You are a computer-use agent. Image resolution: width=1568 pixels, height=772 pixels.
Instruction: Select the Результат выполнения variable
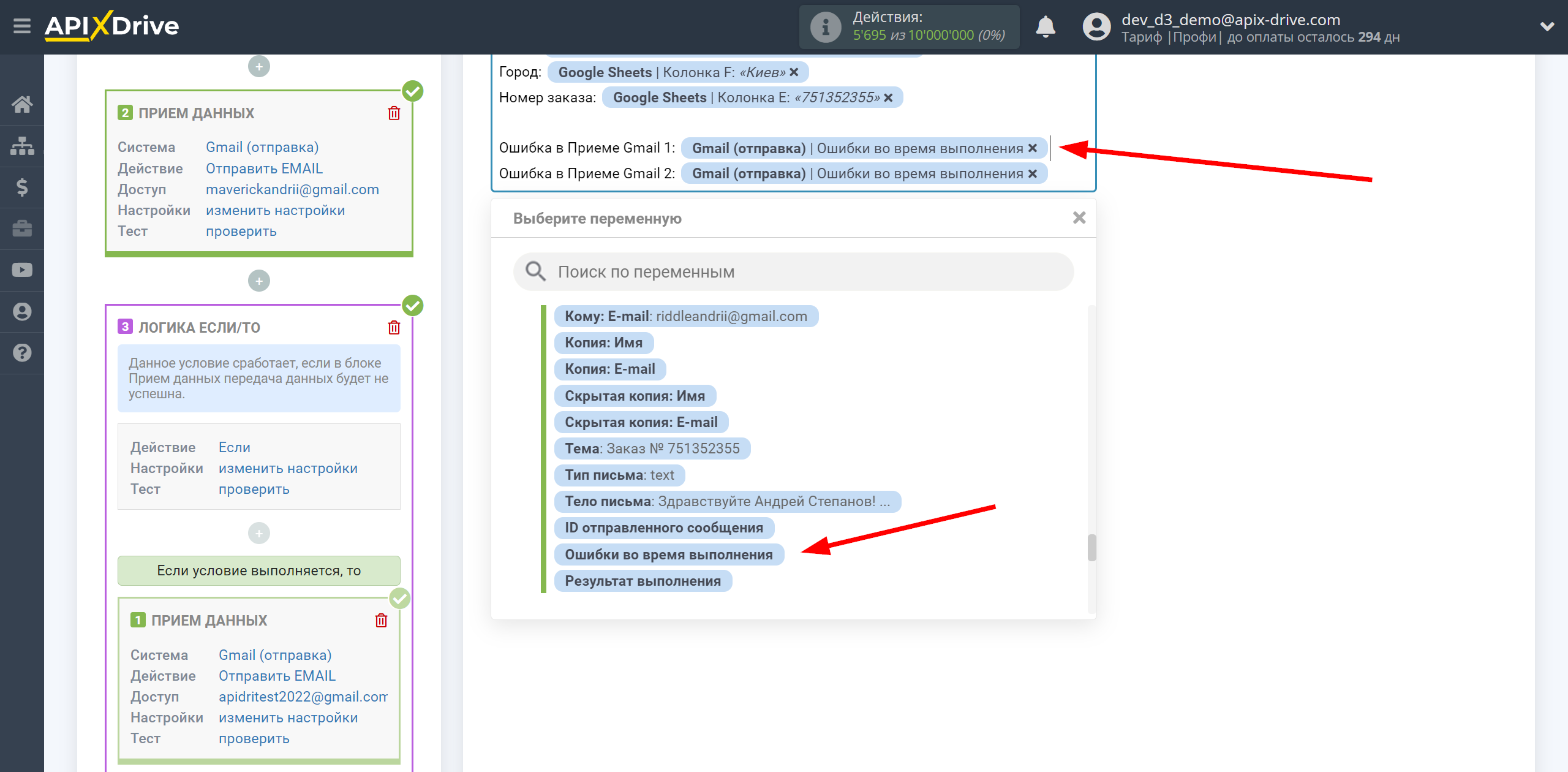(643, 581)
